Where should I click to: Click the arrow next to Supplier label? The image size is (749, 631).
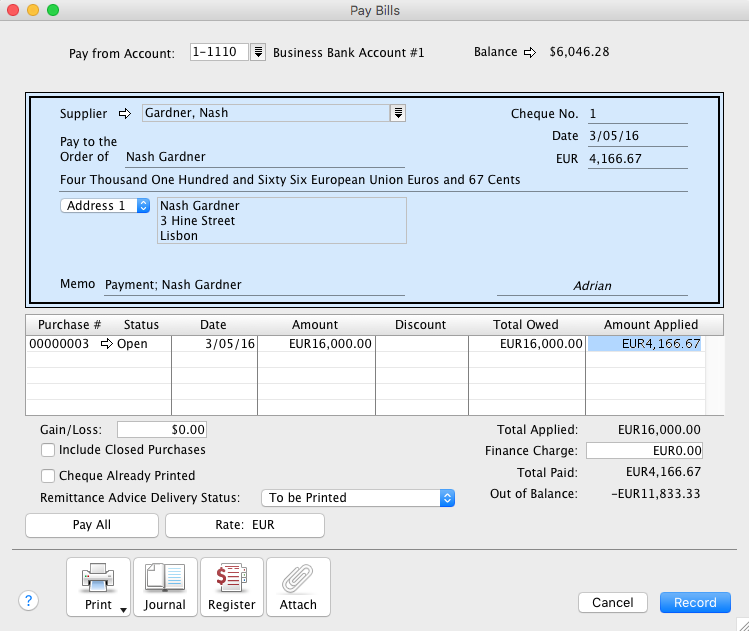tap(126, 114)
